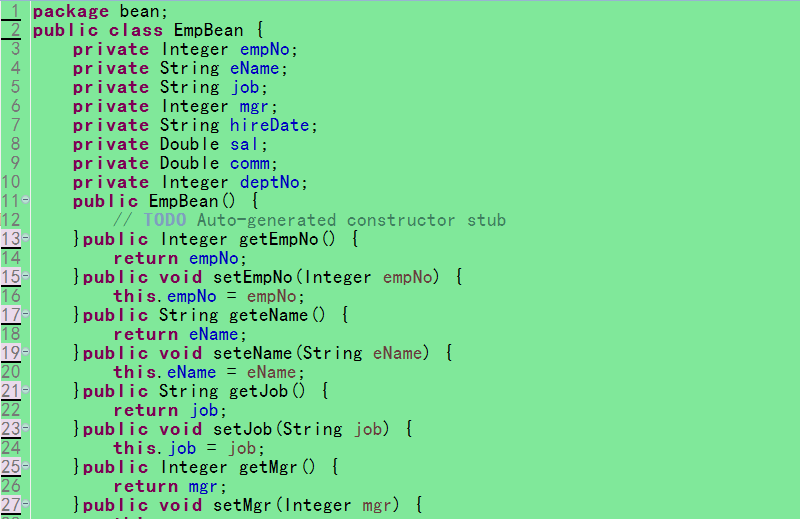The image size is (800, 519).
Task: Click line number 12 in the gutter
Action: pos(11,220)
